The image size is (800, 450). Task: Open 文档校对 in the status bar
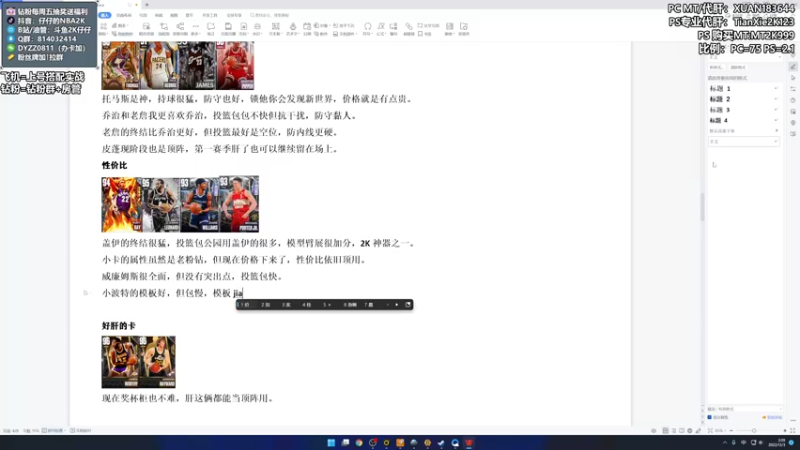pyautogui.click(x=81, y=431)
